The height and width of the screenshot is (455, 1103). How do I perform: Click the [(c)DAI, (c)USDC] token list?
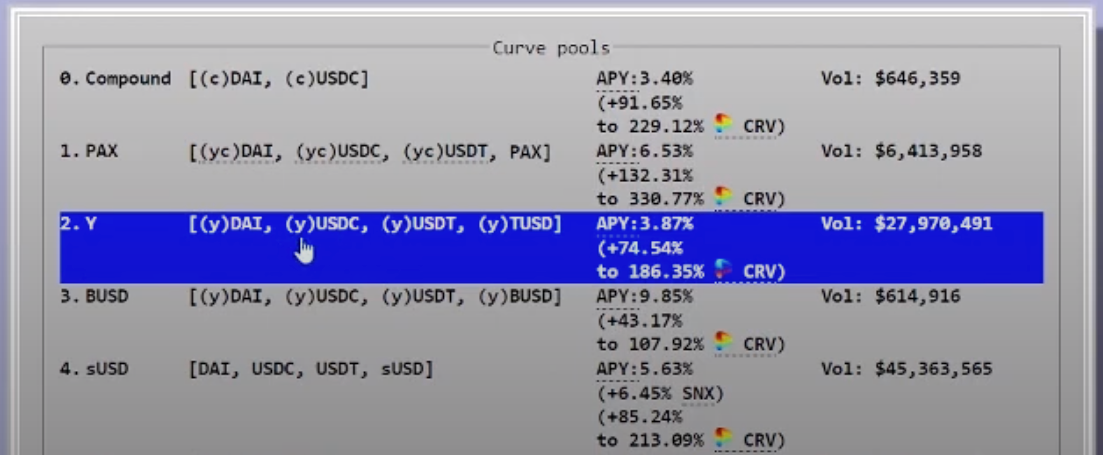279,79
